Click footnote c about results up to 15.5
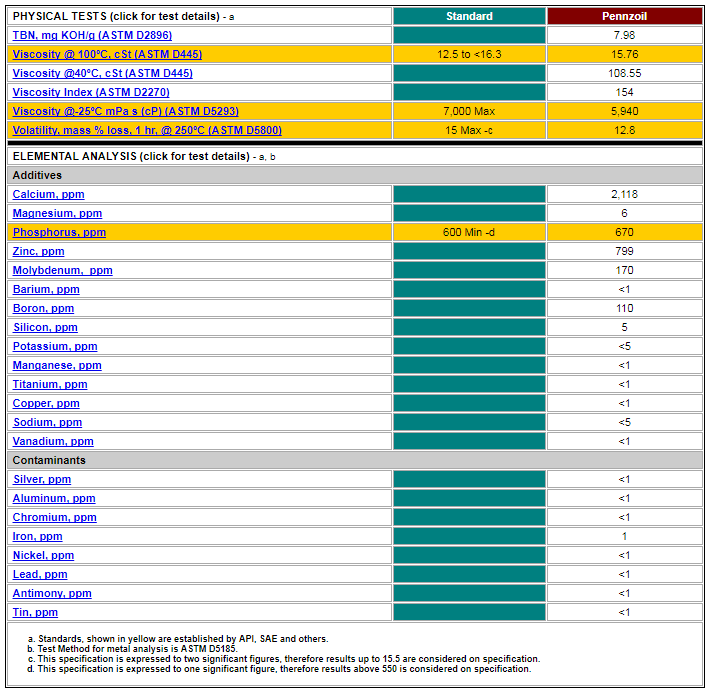 [284, 659]
